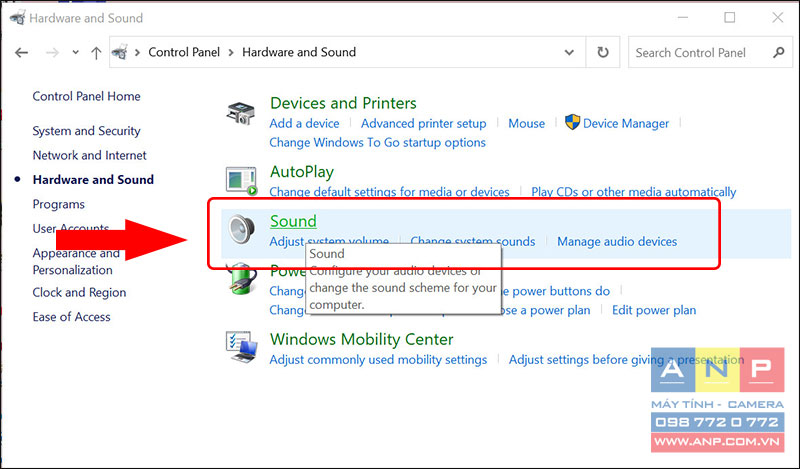The image size is (800, 469).
Task: Open Appearance and Personalization category
Action: coord(76,261)
